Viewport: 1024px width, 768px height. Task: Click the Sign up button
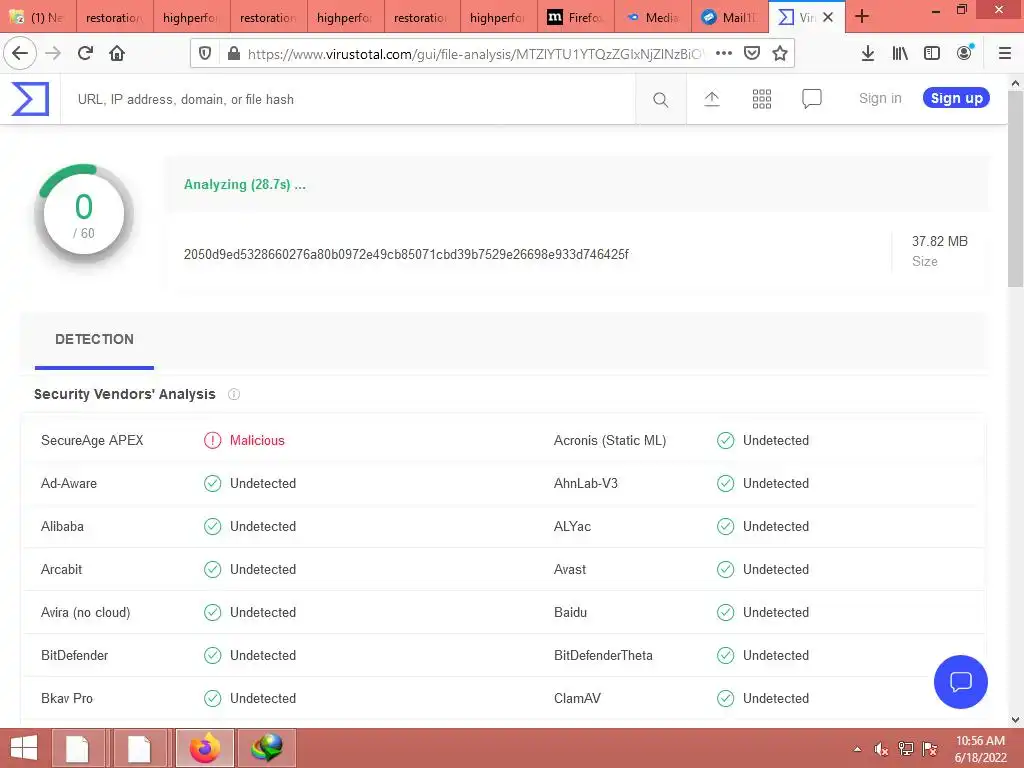coord(956,98)
